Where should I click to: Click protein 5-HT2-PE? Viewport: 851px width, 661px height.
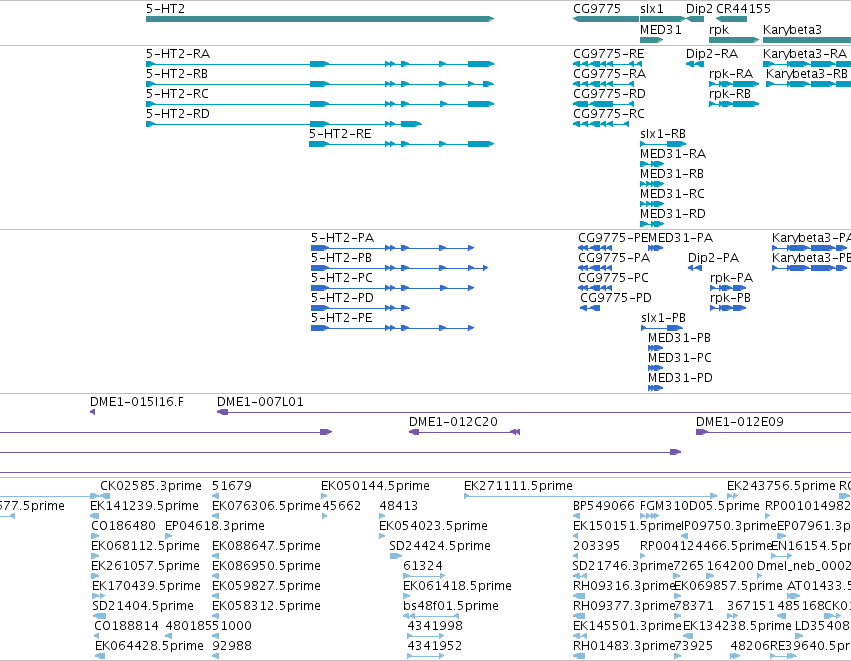[392, 328]
